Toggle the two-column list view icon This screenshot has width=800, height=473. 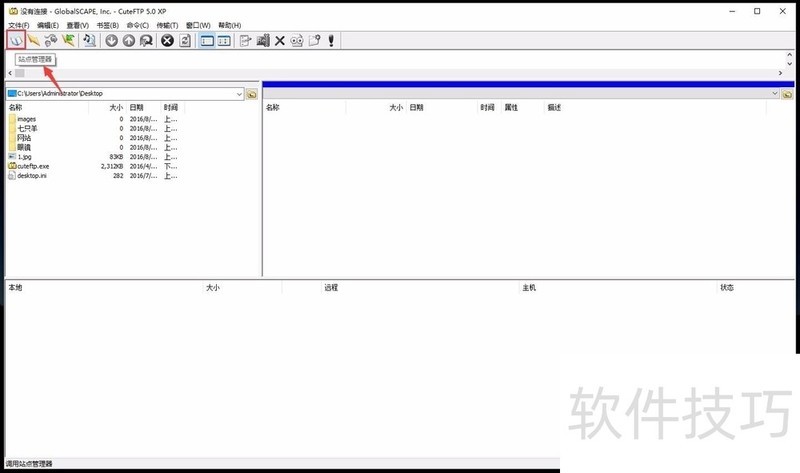pos(224,40)
